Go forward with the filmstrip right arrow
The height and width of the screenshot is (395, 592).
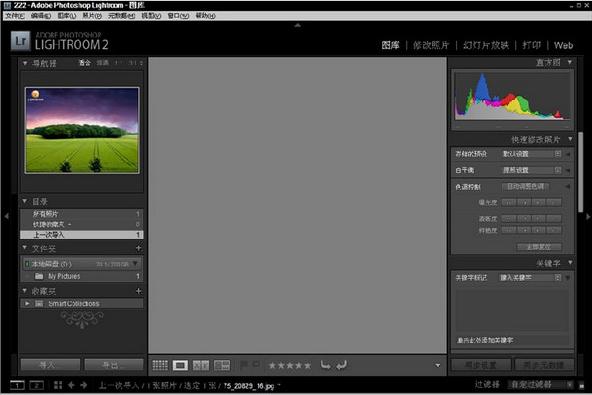coord(84,385)
